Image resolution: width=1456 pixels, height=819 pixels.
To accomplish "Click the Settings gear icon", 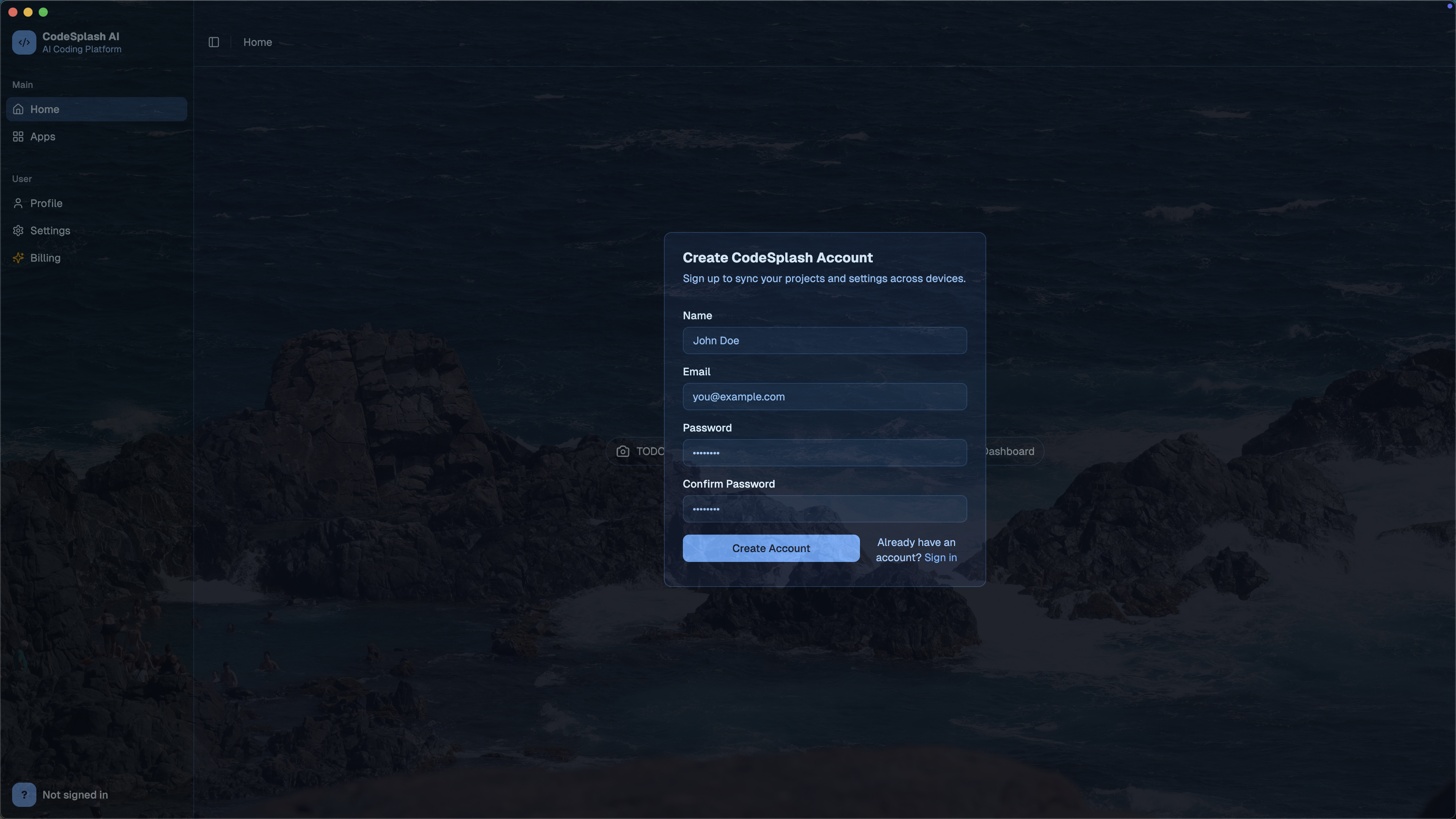I will 18,231.
